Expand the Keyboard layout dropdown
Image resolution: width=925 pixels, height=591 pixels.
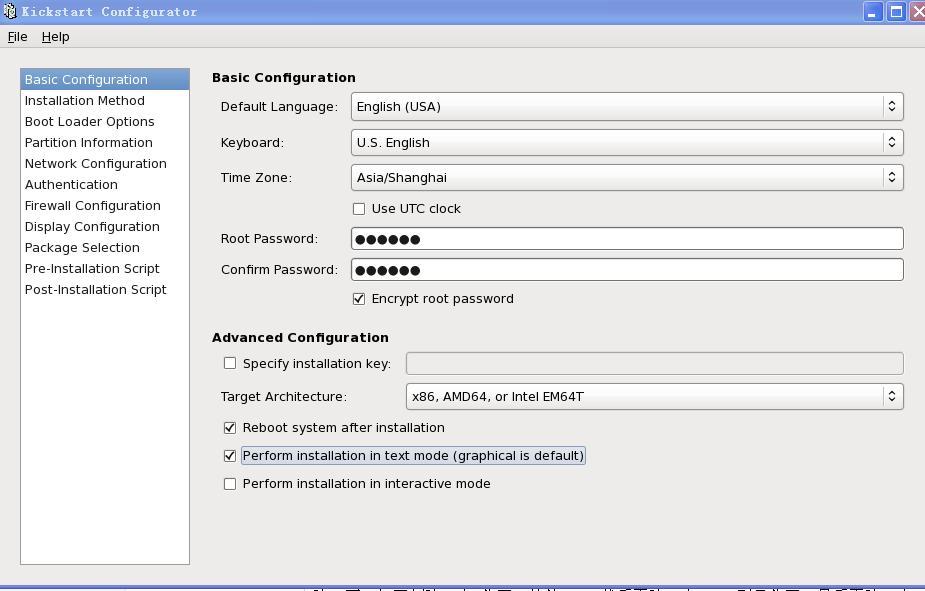pos(627,143)
